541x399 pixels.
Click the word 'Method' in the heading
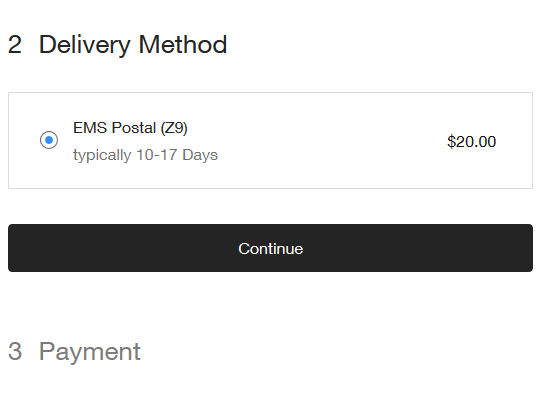(x=183, y=45)
